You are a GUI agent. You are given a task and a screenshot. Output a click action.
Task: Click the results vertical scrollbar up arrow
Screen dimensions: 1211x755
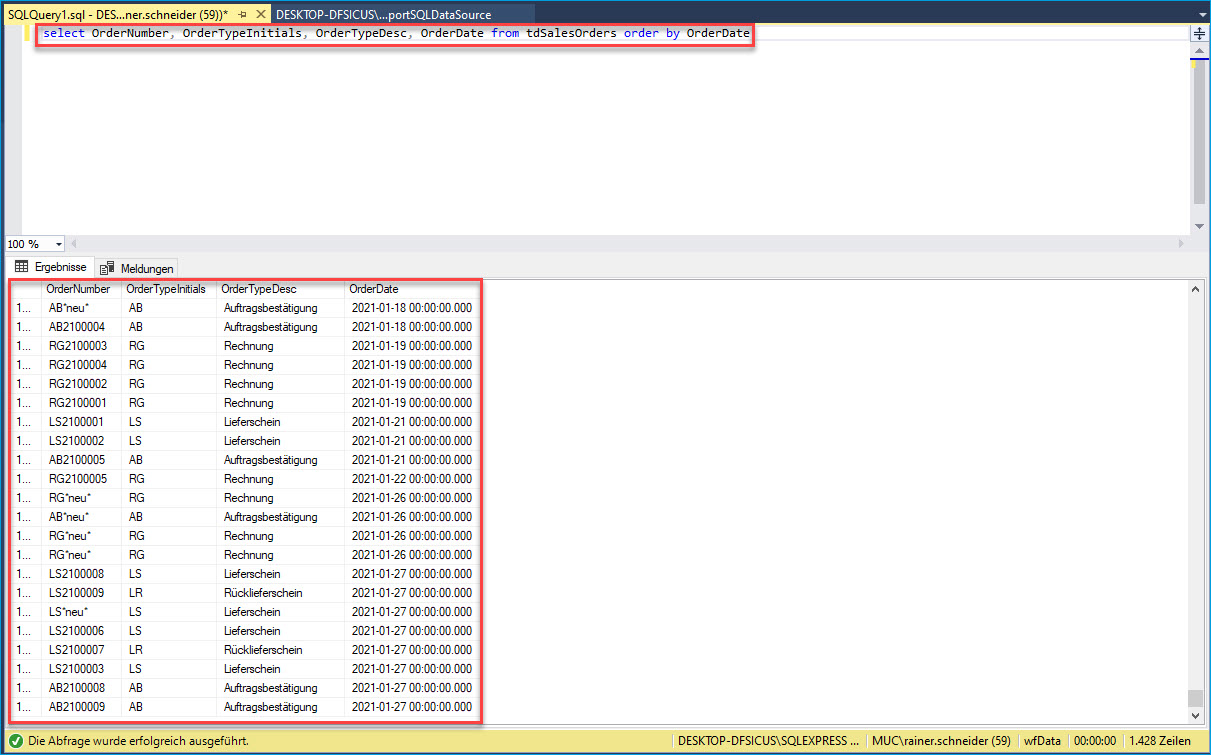[1195, 289]
